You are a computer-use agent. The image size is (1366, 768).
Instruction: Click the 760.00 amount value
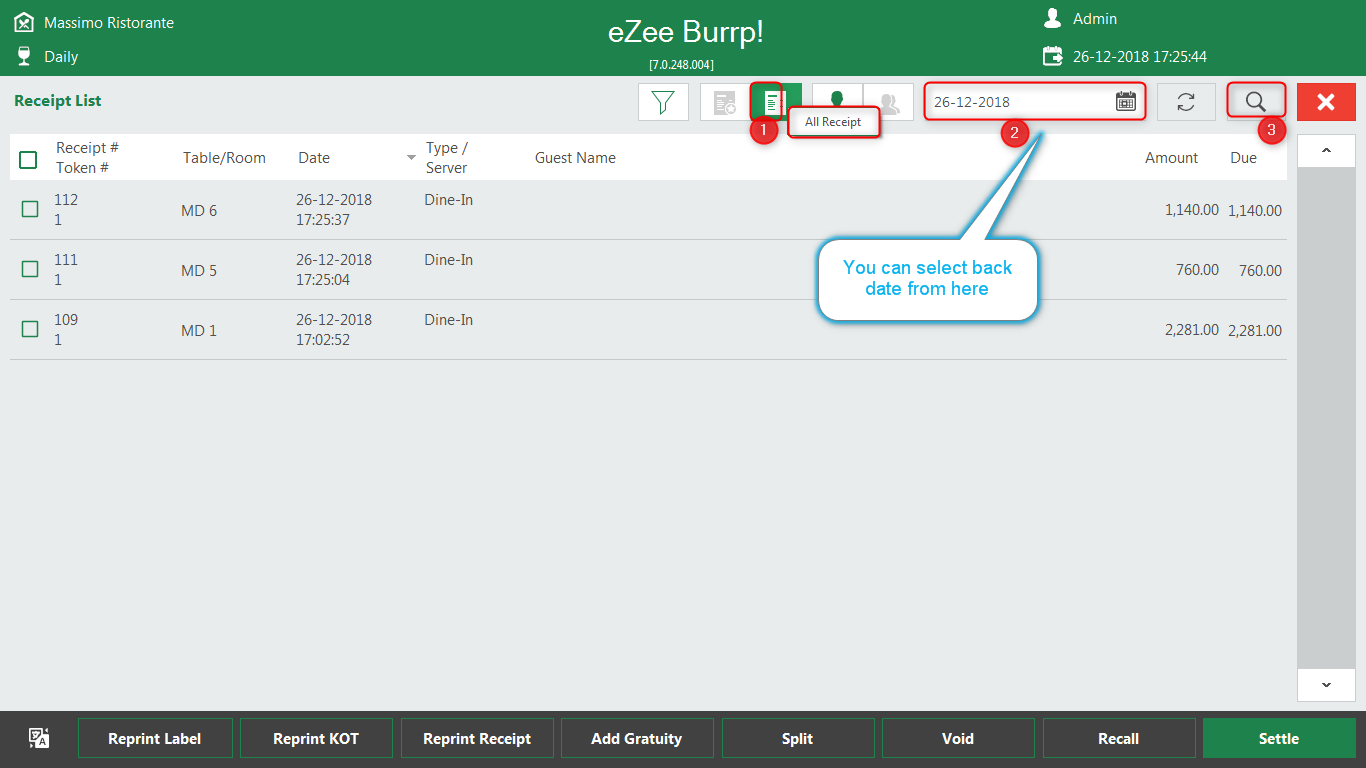coord(1197,270)
